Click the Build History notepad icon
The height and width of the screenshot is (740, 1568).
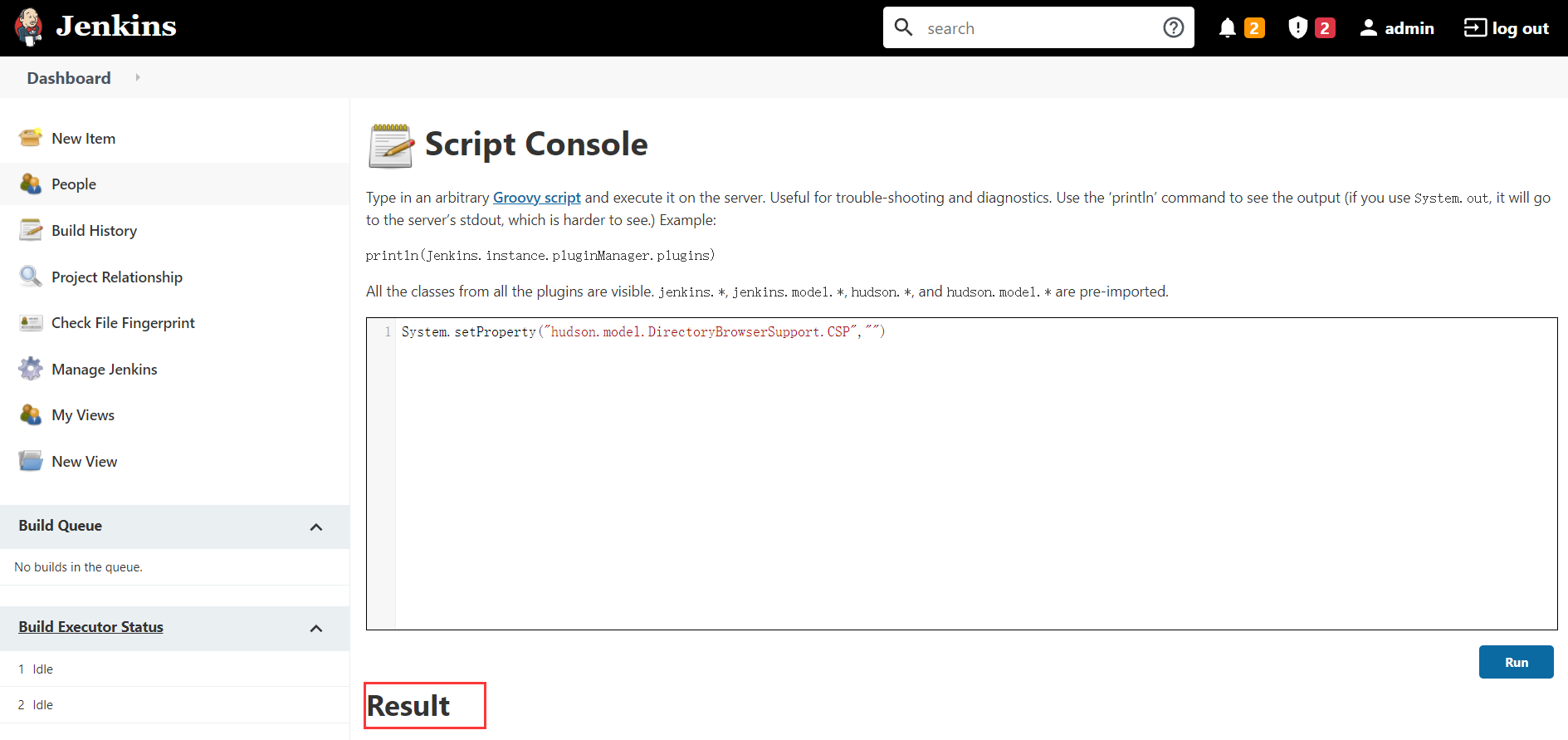point(31,230)
